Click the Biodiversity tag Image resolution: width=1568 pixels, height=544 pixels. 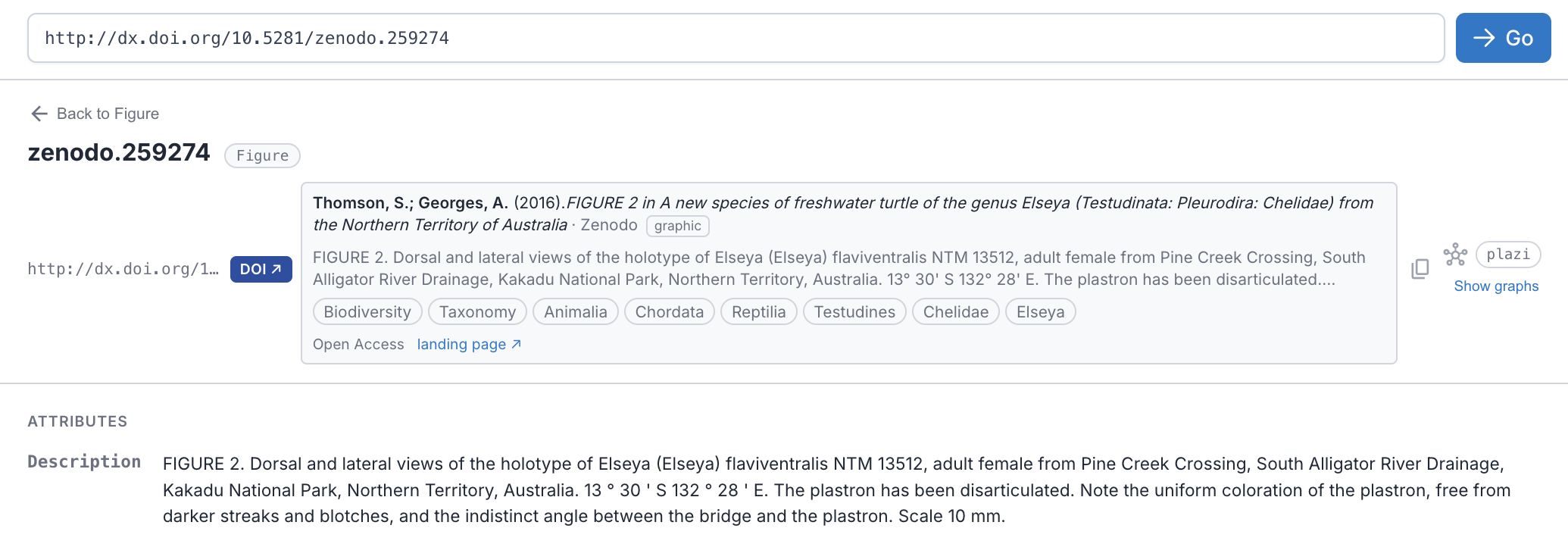pyautogui.click(x=367, y=311)
